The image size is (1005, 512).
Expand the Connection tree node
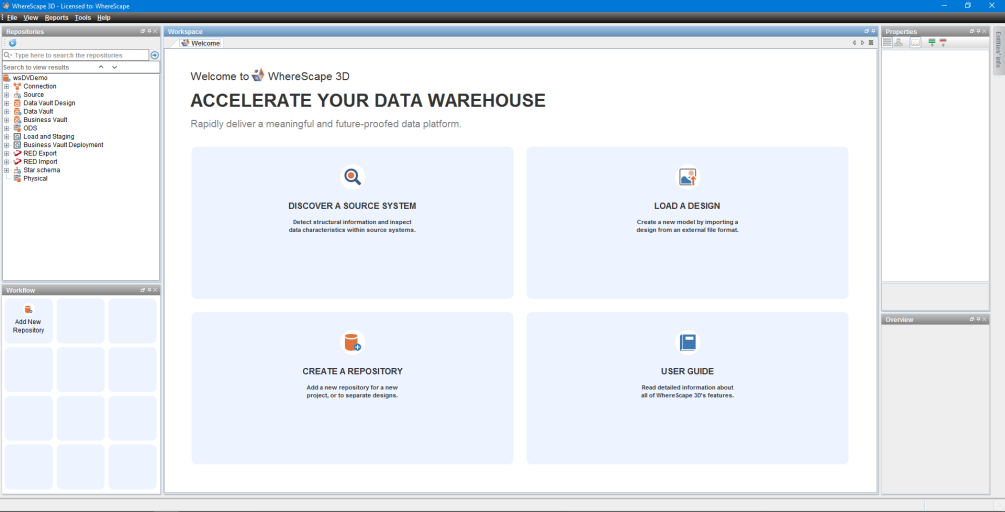pyautogui.click(x=6, y=87)
